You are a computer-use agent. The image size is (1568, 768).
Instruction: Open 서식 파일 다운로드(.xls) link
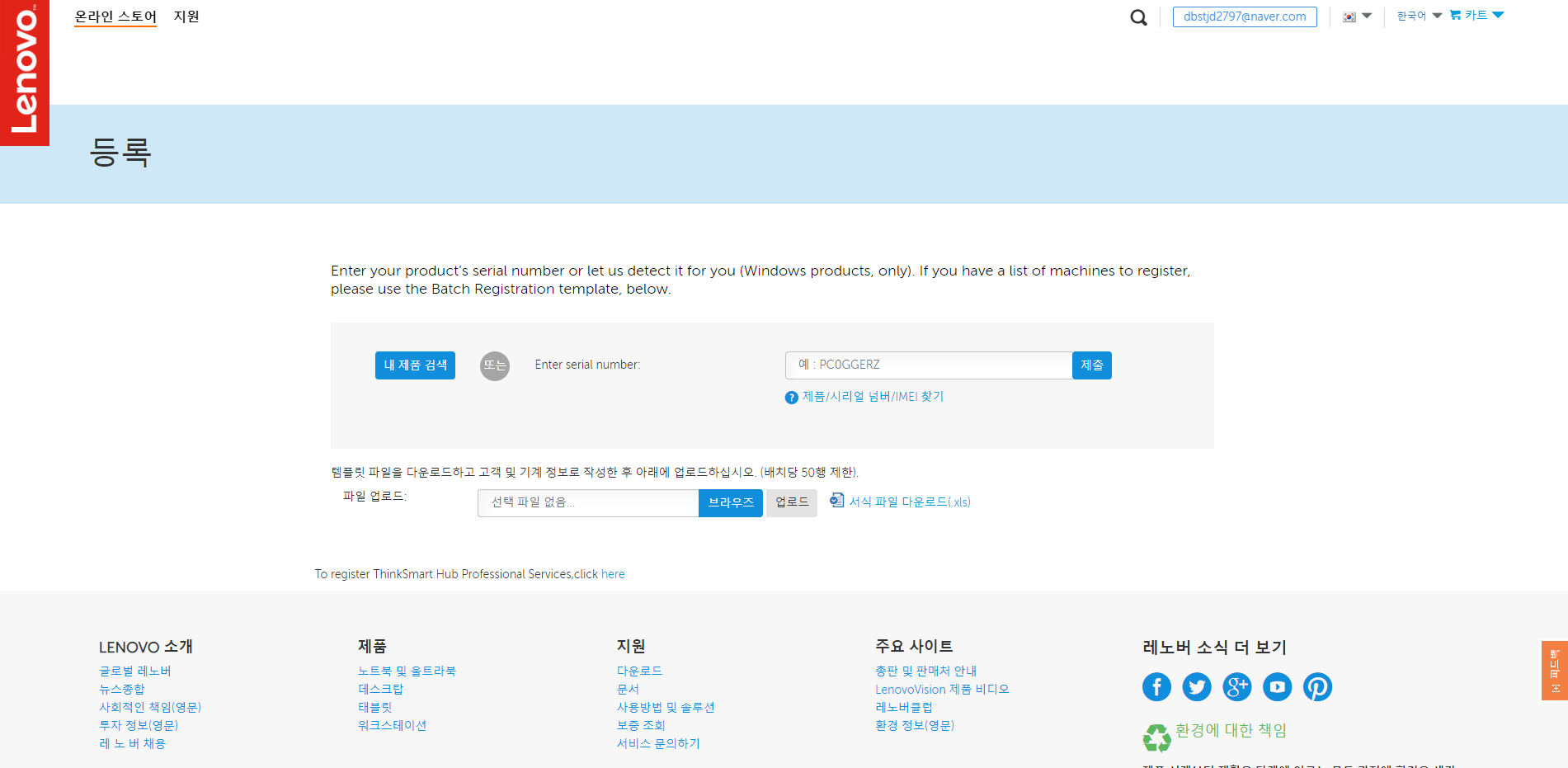coord(910,502)
